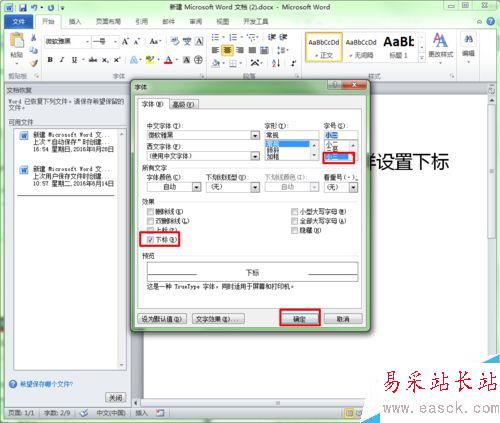This screenshot has width=500, height=423.
Task: Click the Numbering list icon
Action: (x=233, y=37)
